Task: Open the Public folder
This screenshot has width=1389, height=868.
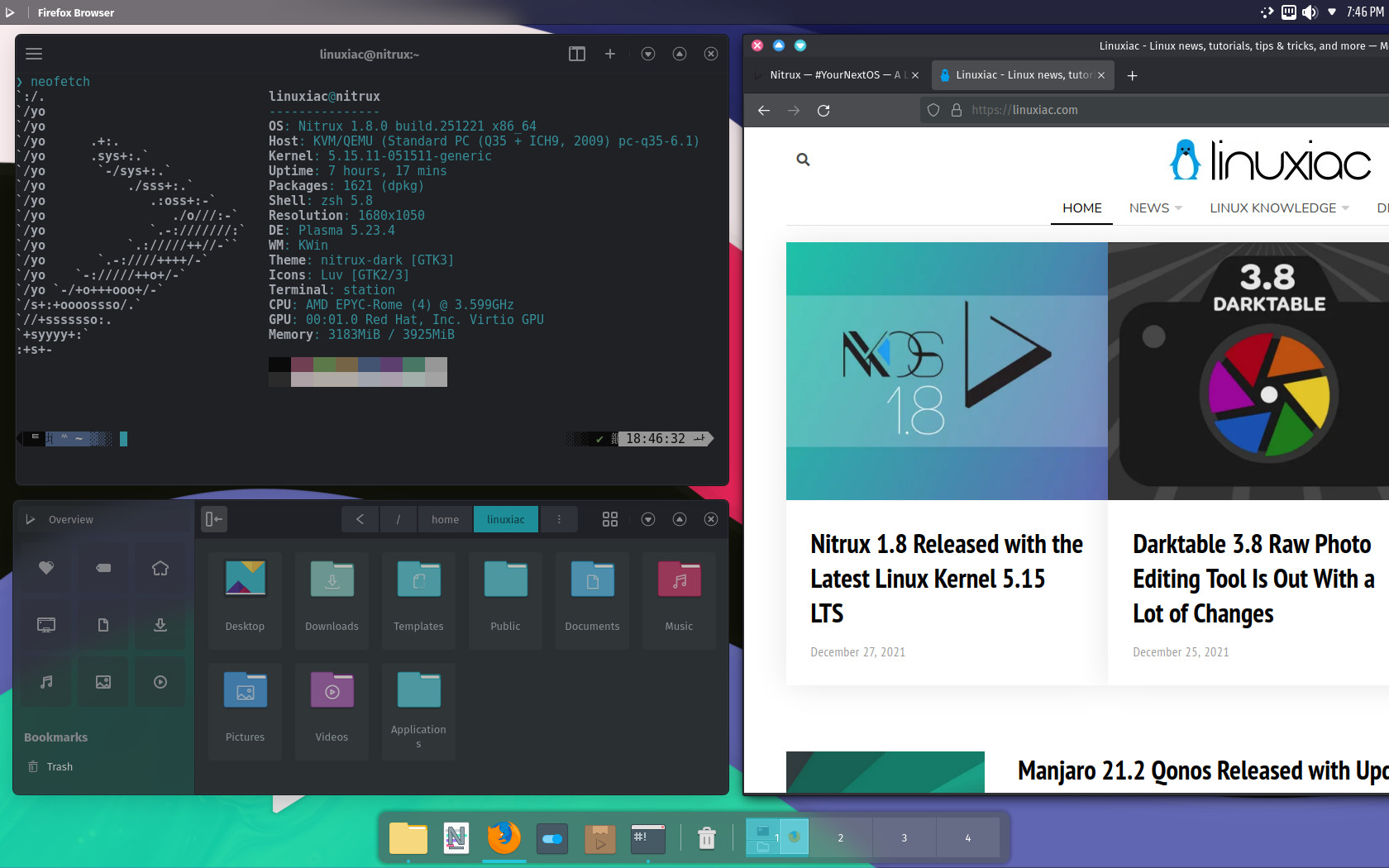Action: (506, 599)
